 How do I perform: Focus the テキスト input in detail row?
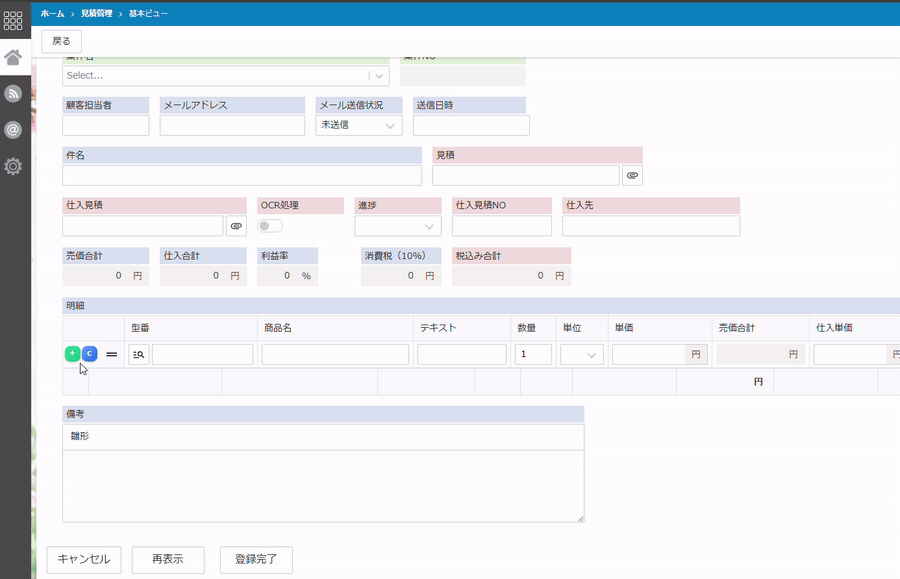(462, 355)
